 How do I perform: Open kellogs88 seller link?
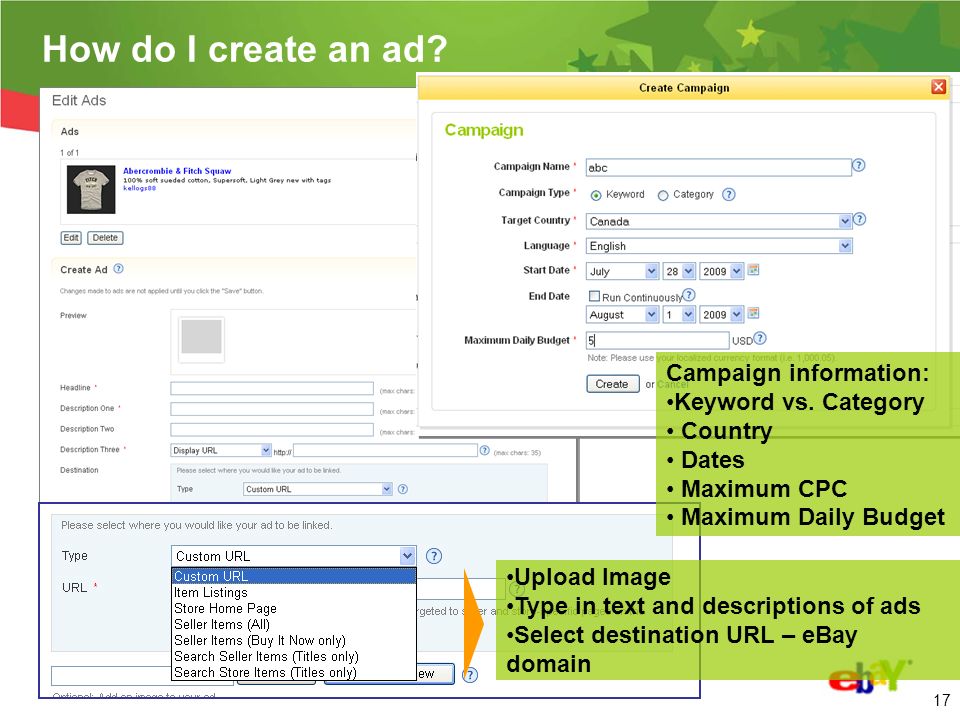pyautogui.click(x=140, y=188)
